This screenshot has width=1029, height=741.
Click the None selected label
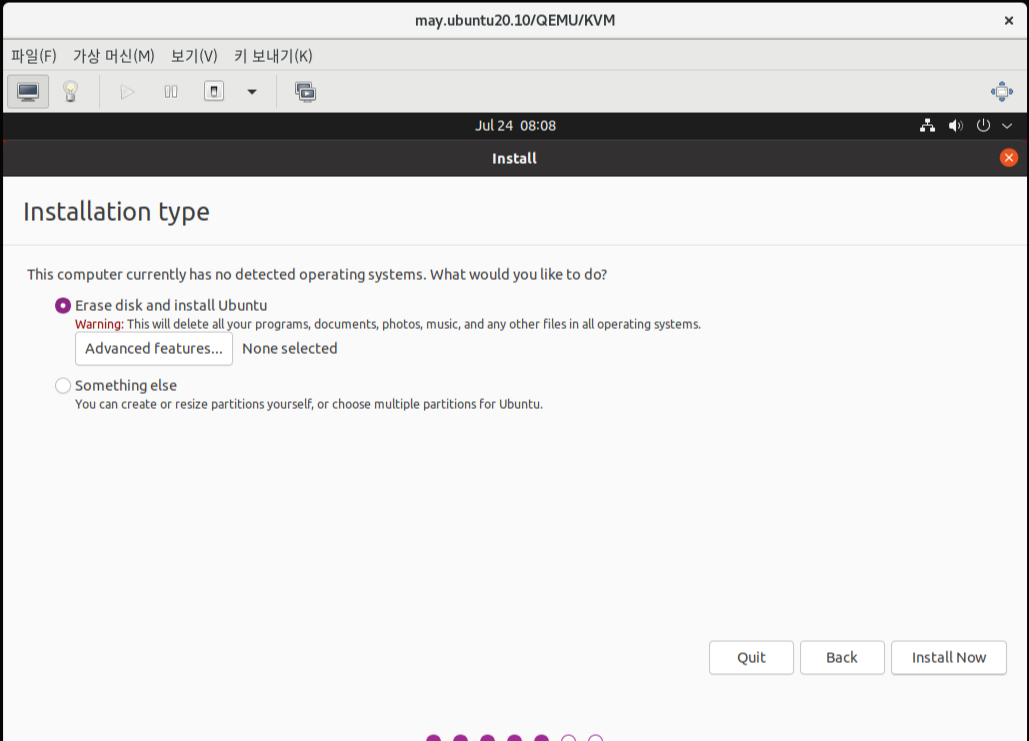pos(289,349)
